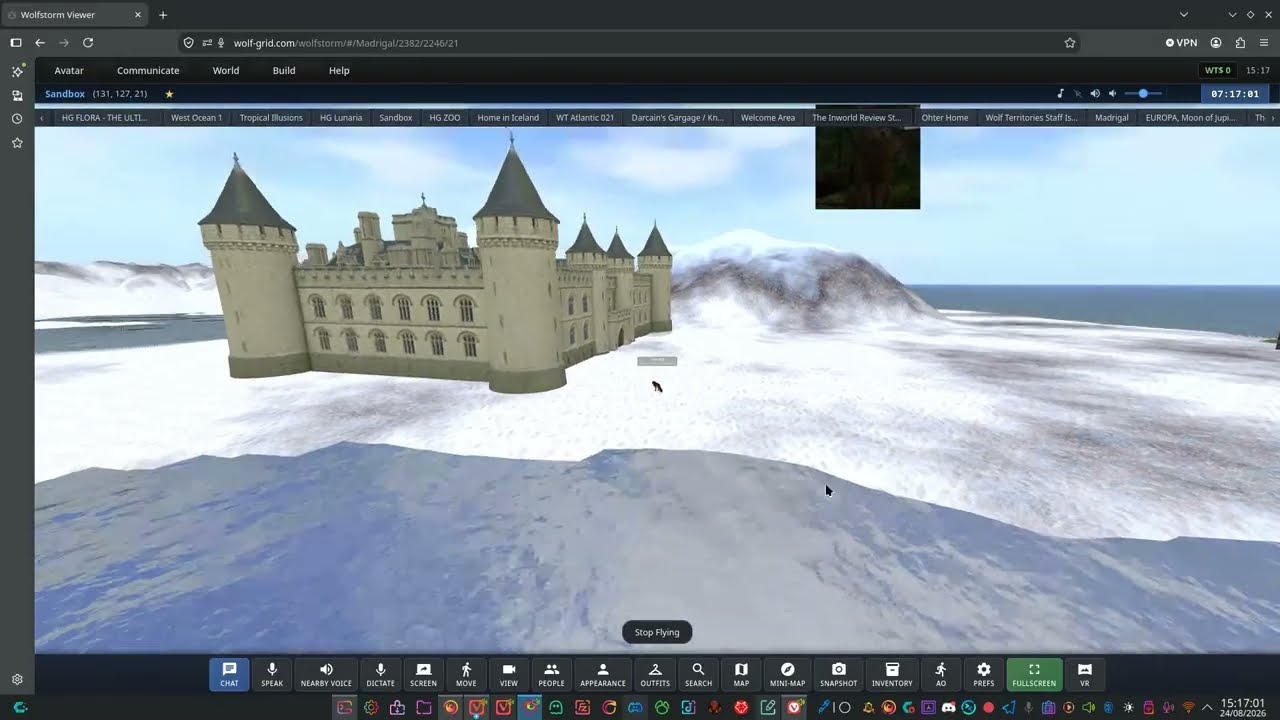Viewport: 1280px width, 720px height.
Task: Open the browser hamburger menu
Action: click(1265, 43)
